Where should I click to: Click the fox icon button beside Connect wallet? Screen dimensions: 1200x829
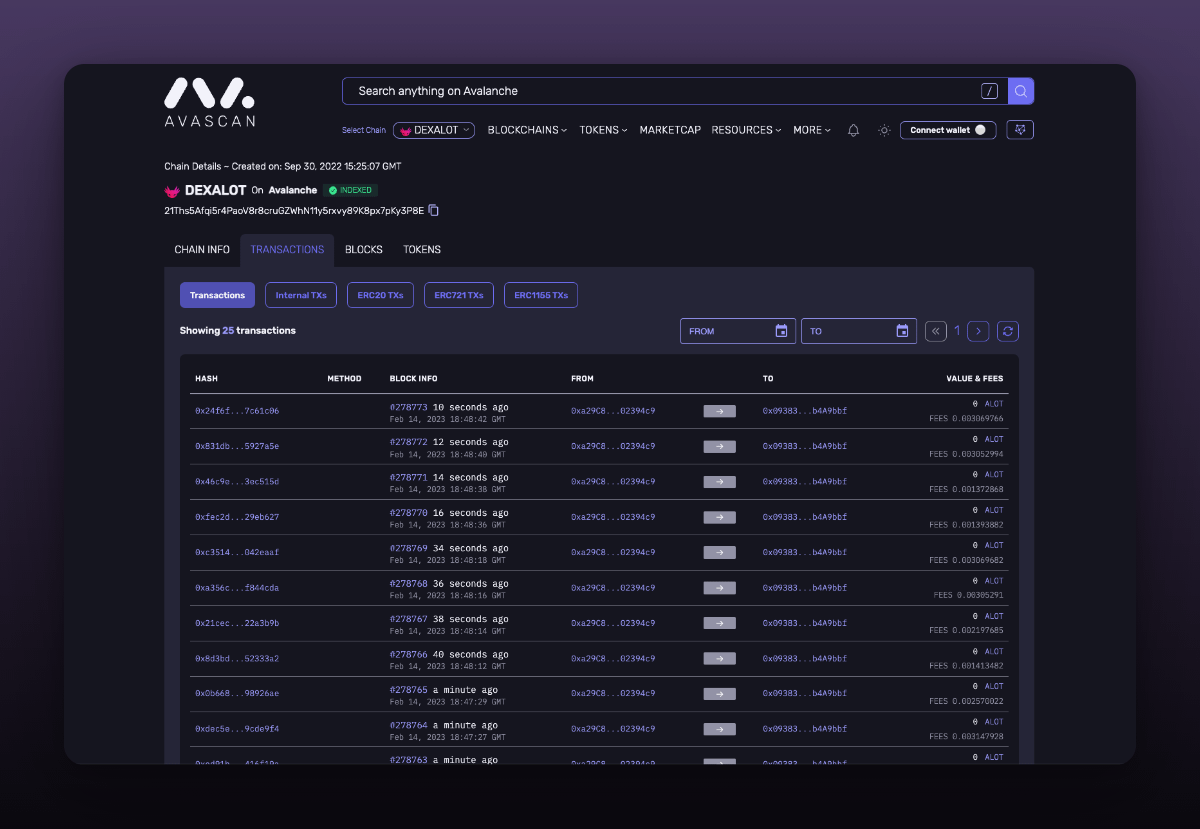[1020, 130]
